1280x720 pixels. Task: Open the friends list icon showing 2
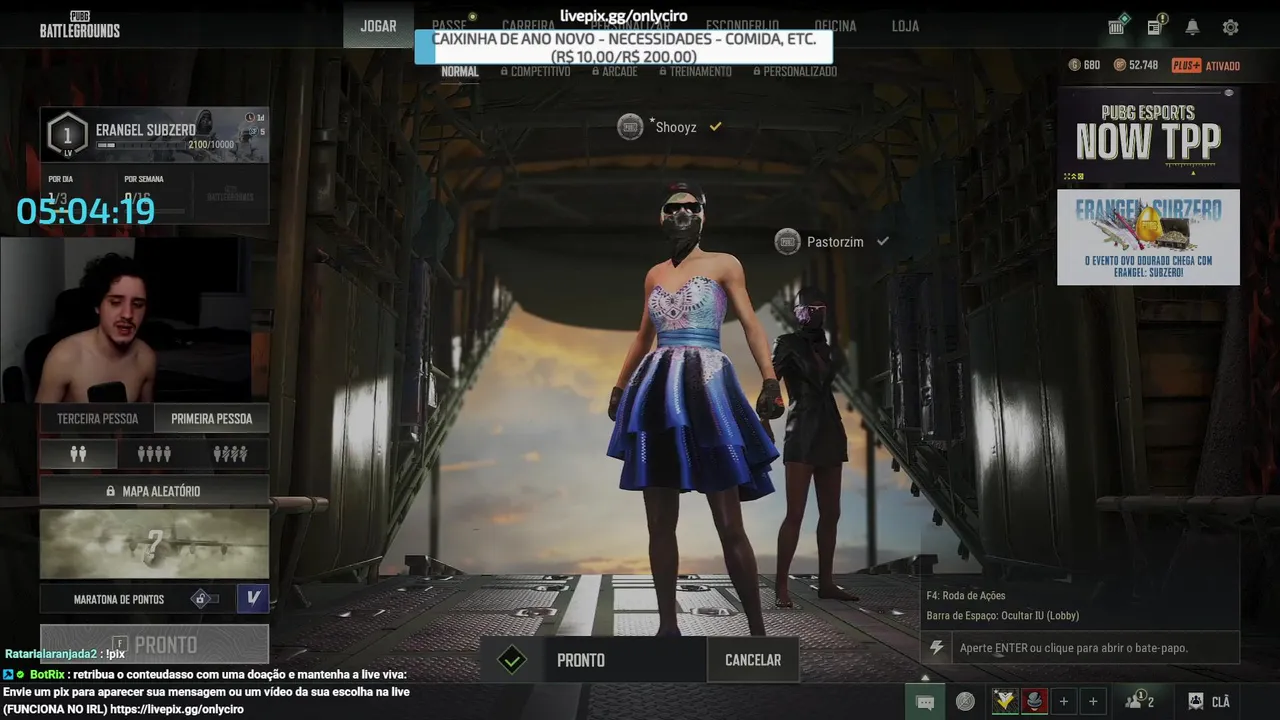pyautogui.click(x=1140, y=701)
